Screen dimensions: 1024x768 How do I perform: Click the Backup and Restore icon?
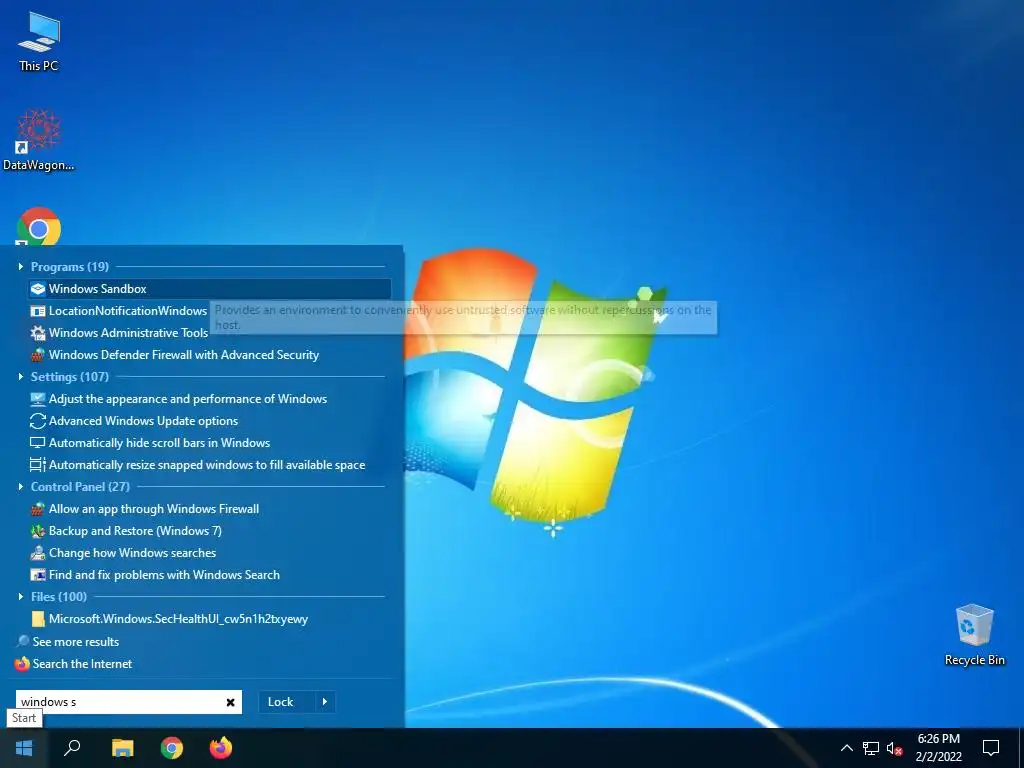(x=38, y=531)
